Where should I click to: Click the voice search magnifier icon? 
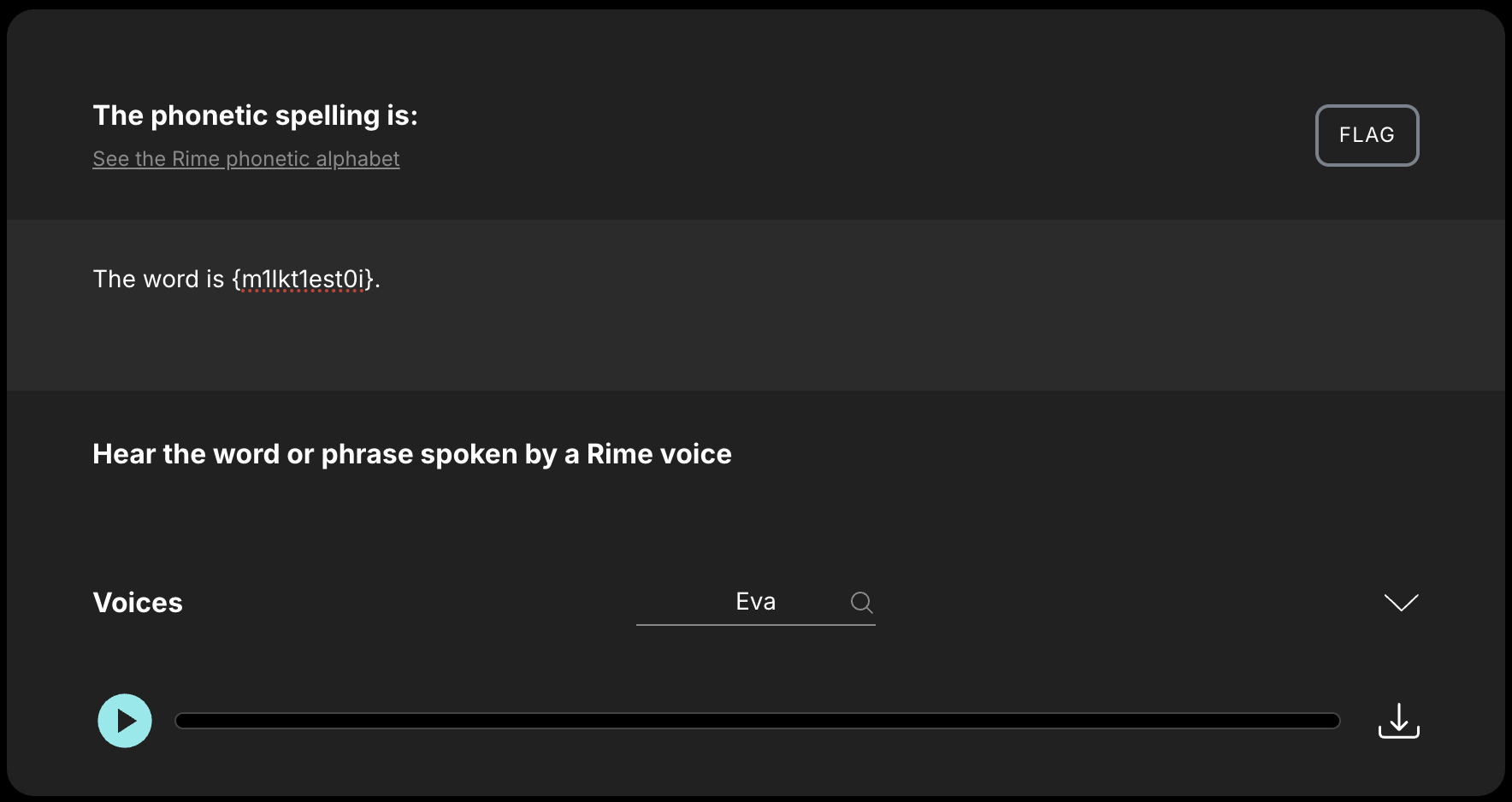point(861,603)
